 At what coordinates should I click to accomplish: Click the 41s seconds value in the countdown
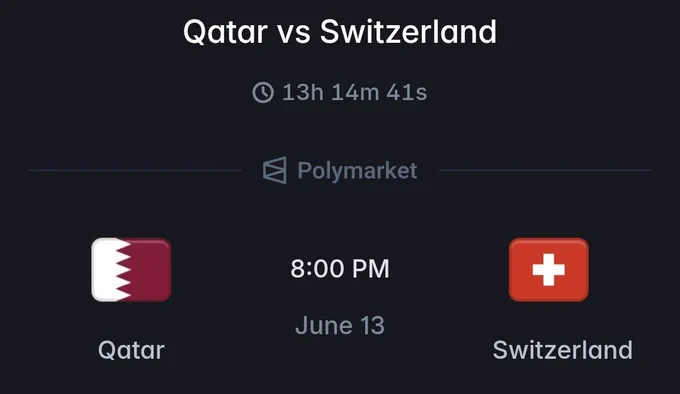tap(407, 92)
